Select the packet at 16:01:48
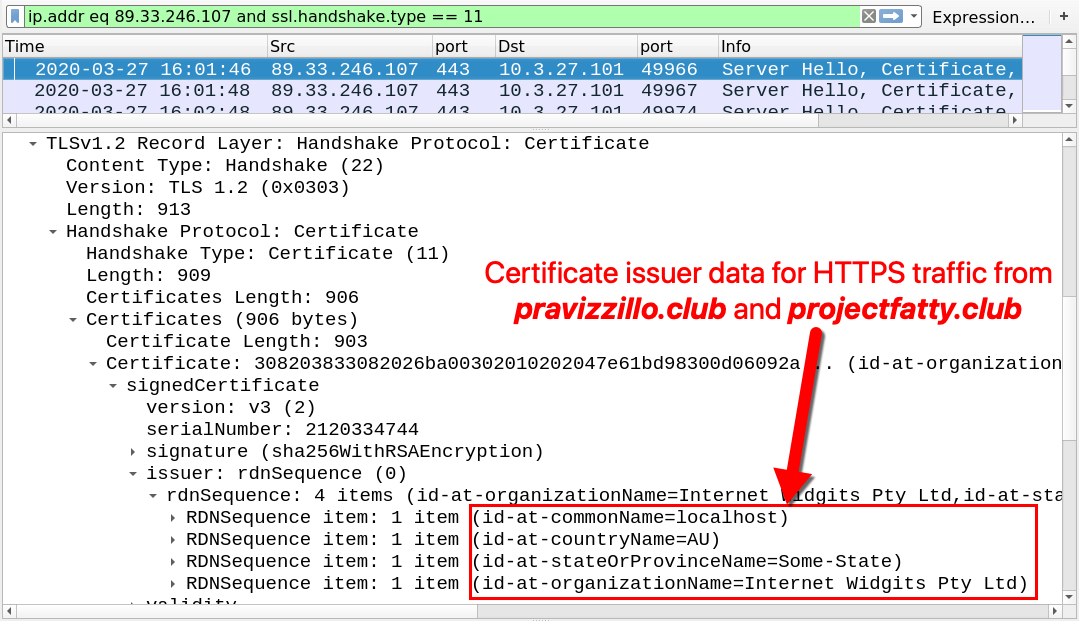This screenshot has width=1079, height=621. (x=512, y=90)
